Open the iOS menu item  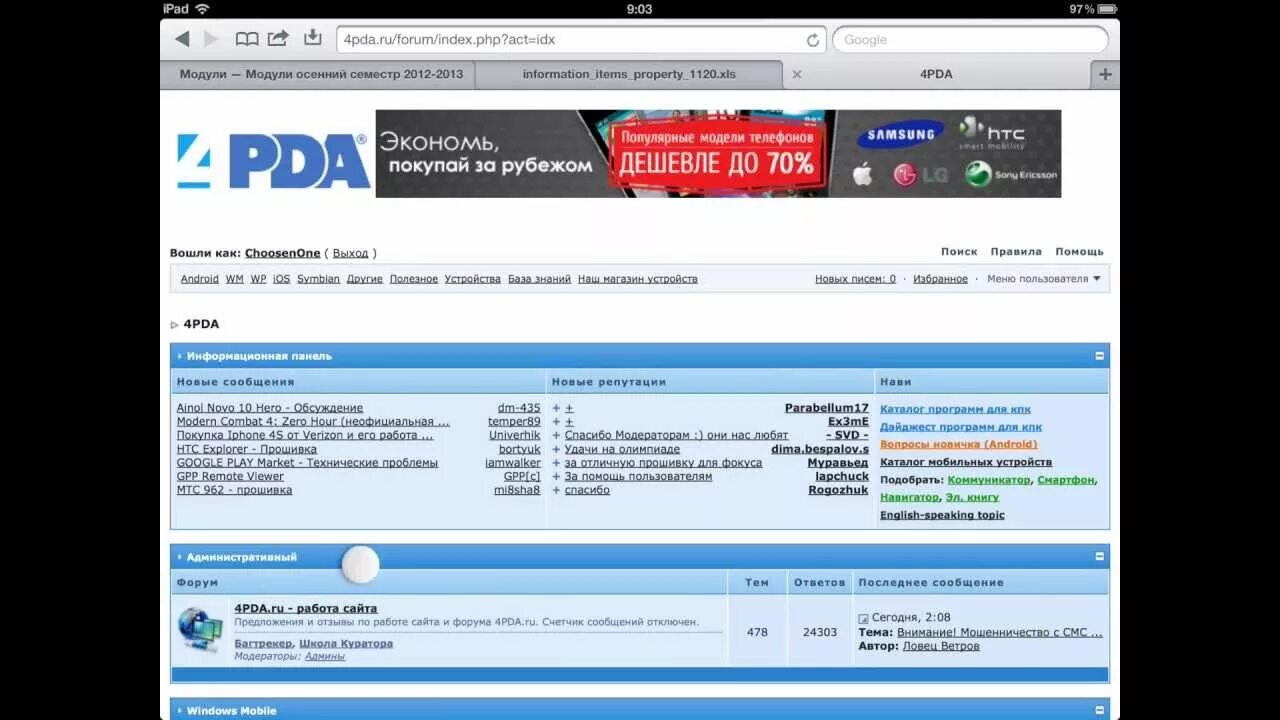[x=282, y=279]
